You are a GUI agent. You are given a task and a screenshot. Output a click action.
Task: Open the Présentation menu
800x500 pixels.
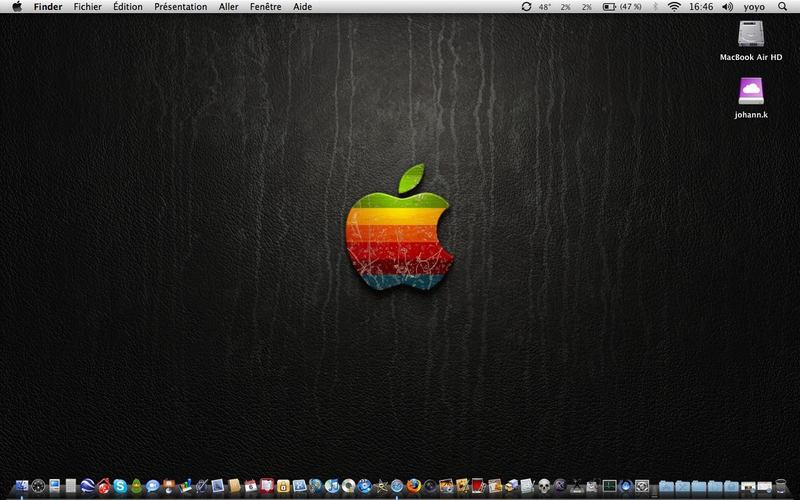(x=181, y=7)
